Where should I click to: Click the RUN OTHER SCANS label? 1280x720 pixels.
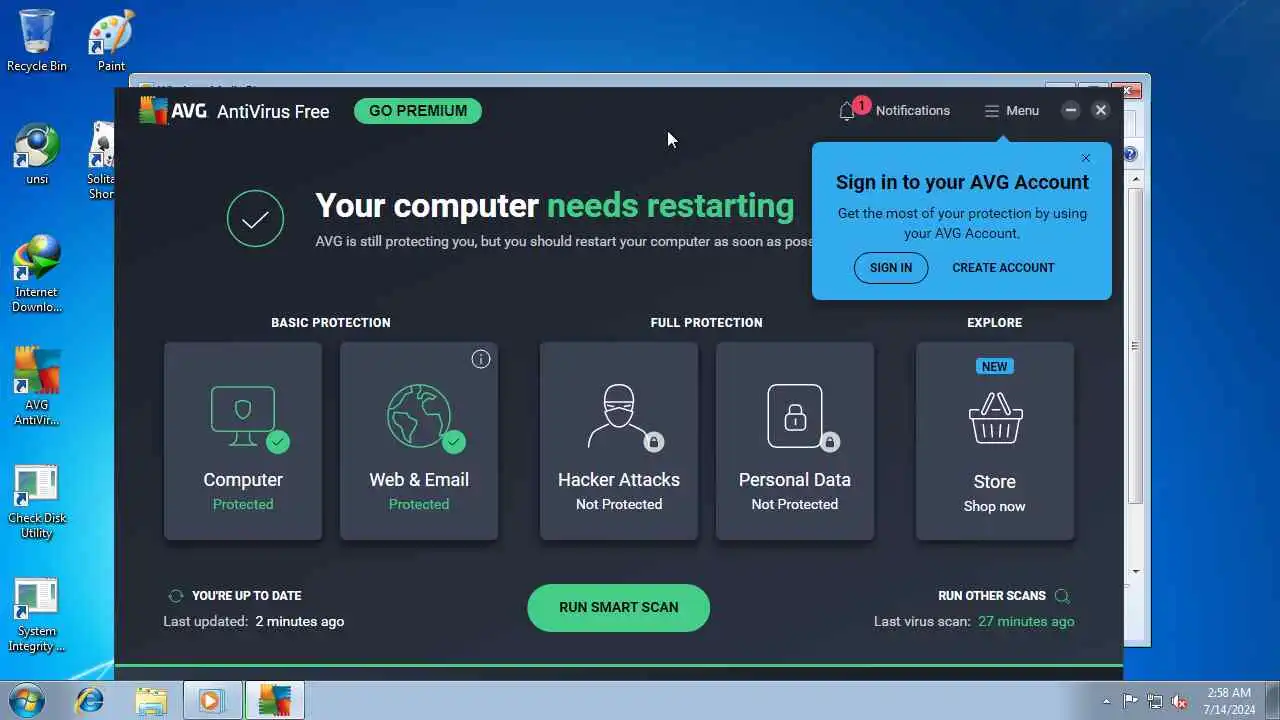[x=992, y=595]
